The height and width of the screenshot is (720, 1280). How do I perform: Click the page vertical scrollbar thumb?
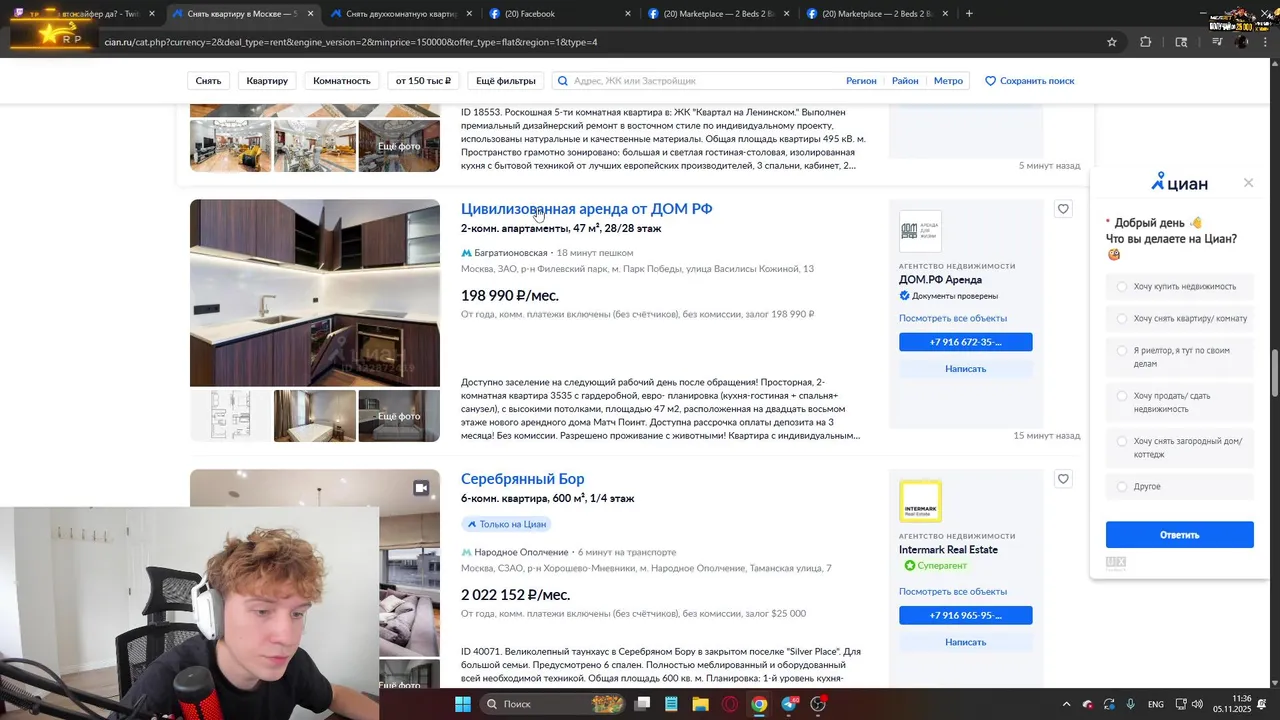tap(1274, 374)
